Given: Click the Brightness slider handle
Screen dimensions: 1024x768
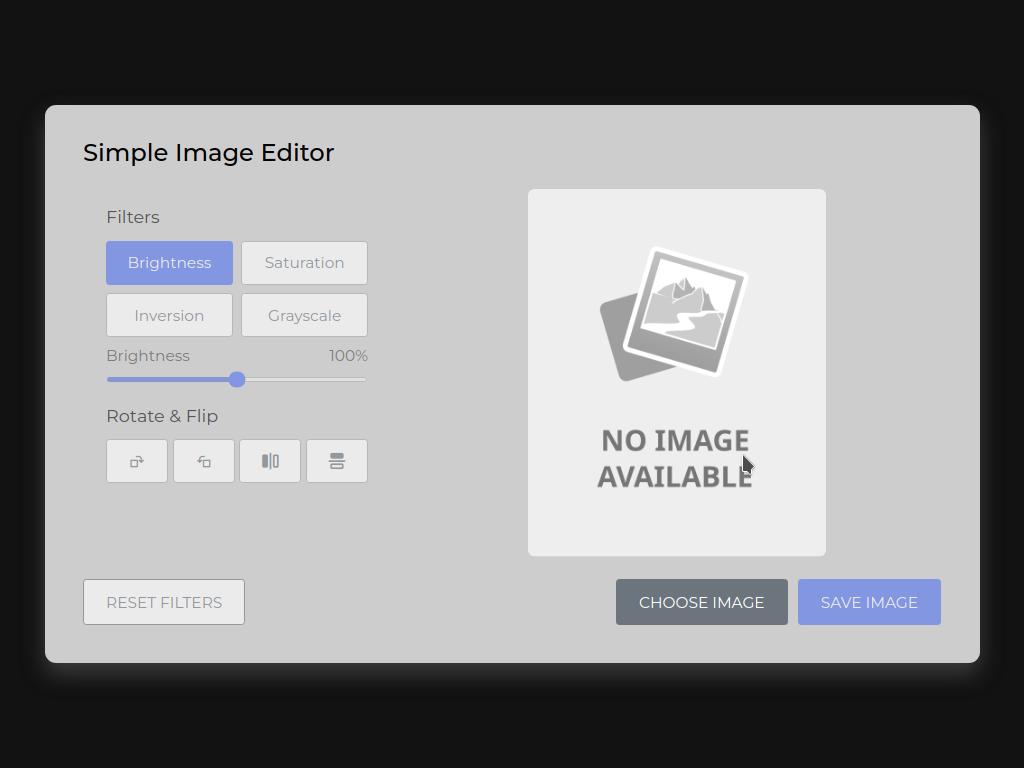Looking at the screenshot, I should [237, 380].
